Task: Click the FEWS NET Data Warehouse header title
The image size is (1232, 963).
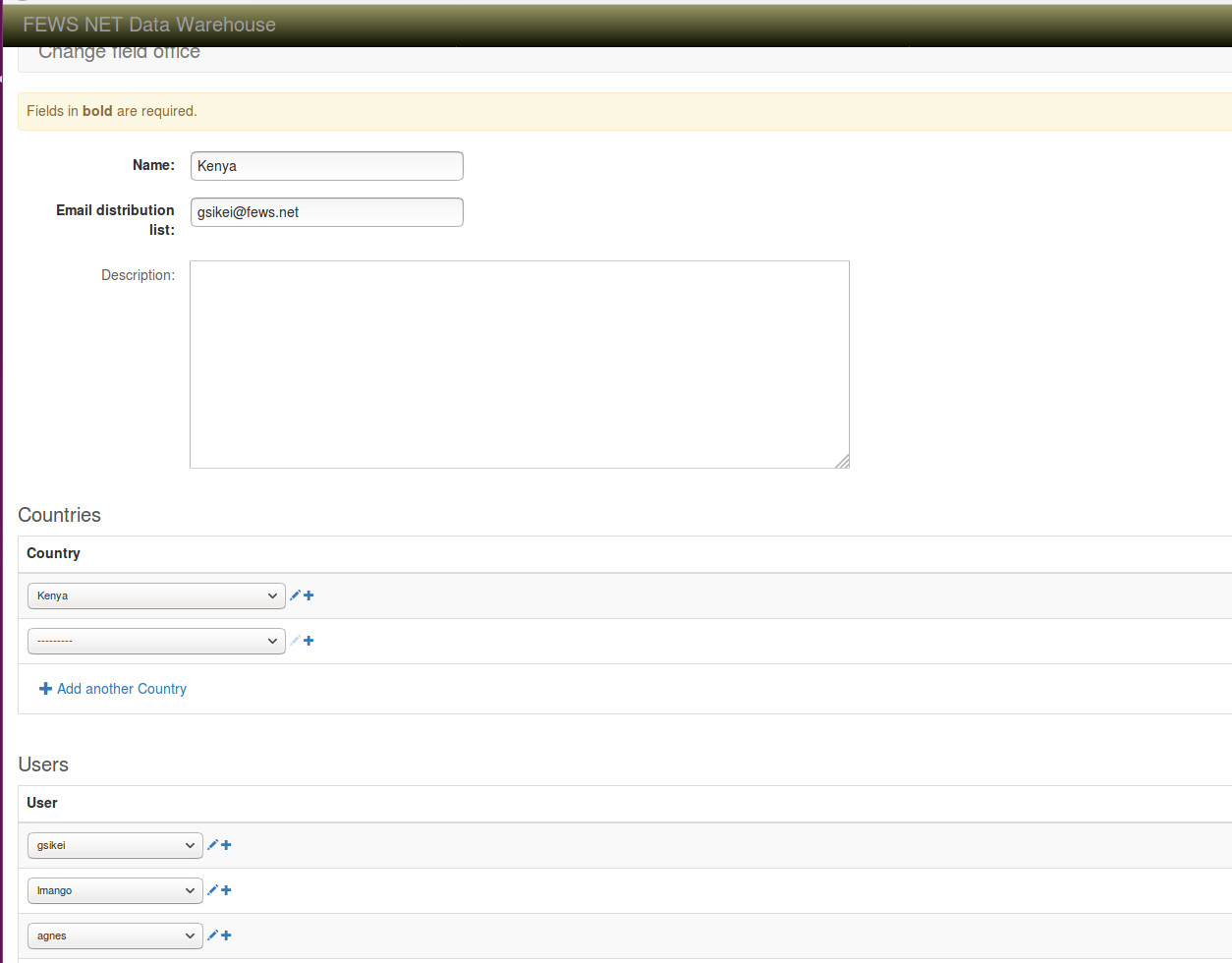Action: (149, 25)
